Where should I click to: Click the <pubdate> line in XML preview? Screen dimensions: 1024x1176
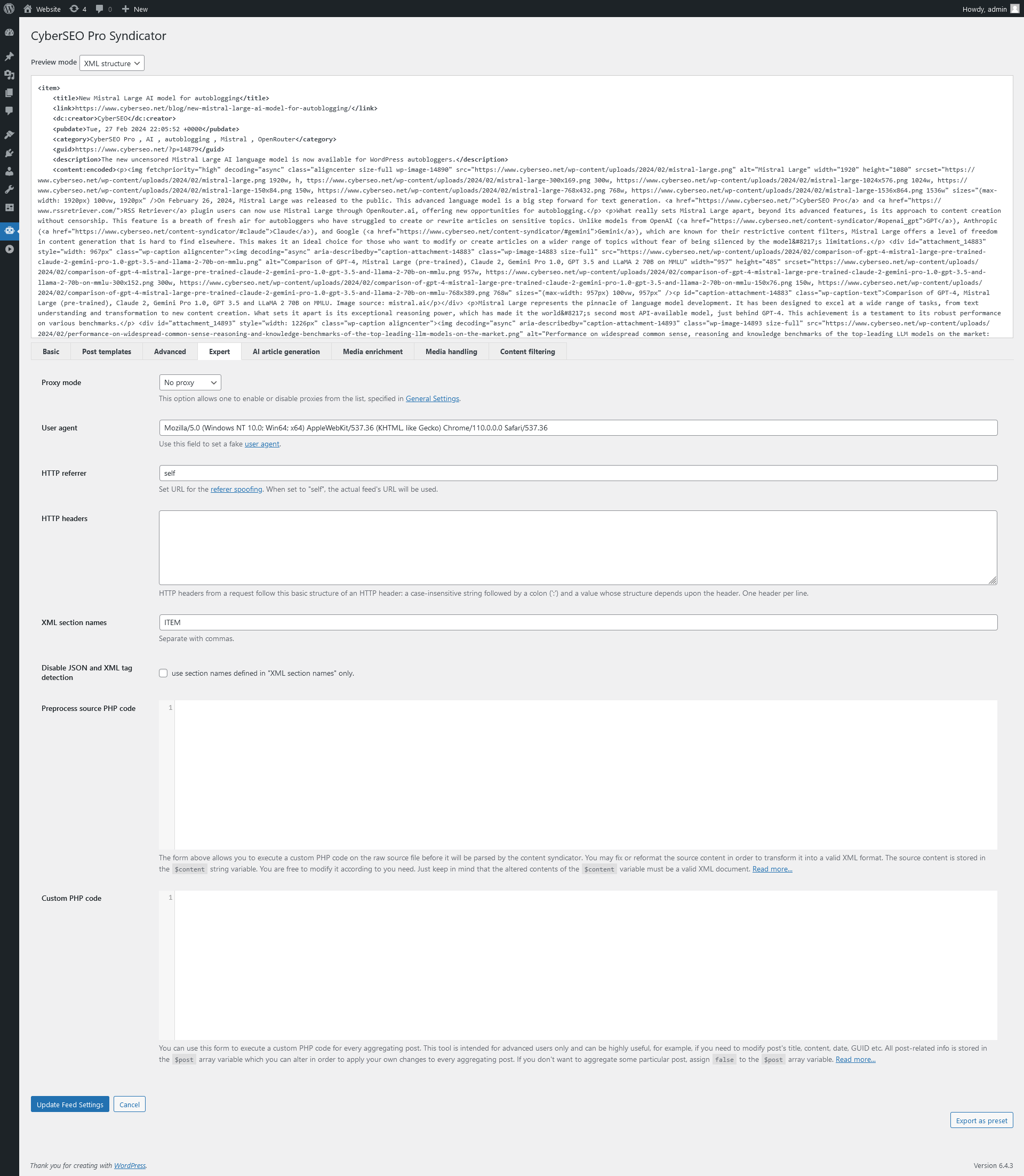[146, 129]
